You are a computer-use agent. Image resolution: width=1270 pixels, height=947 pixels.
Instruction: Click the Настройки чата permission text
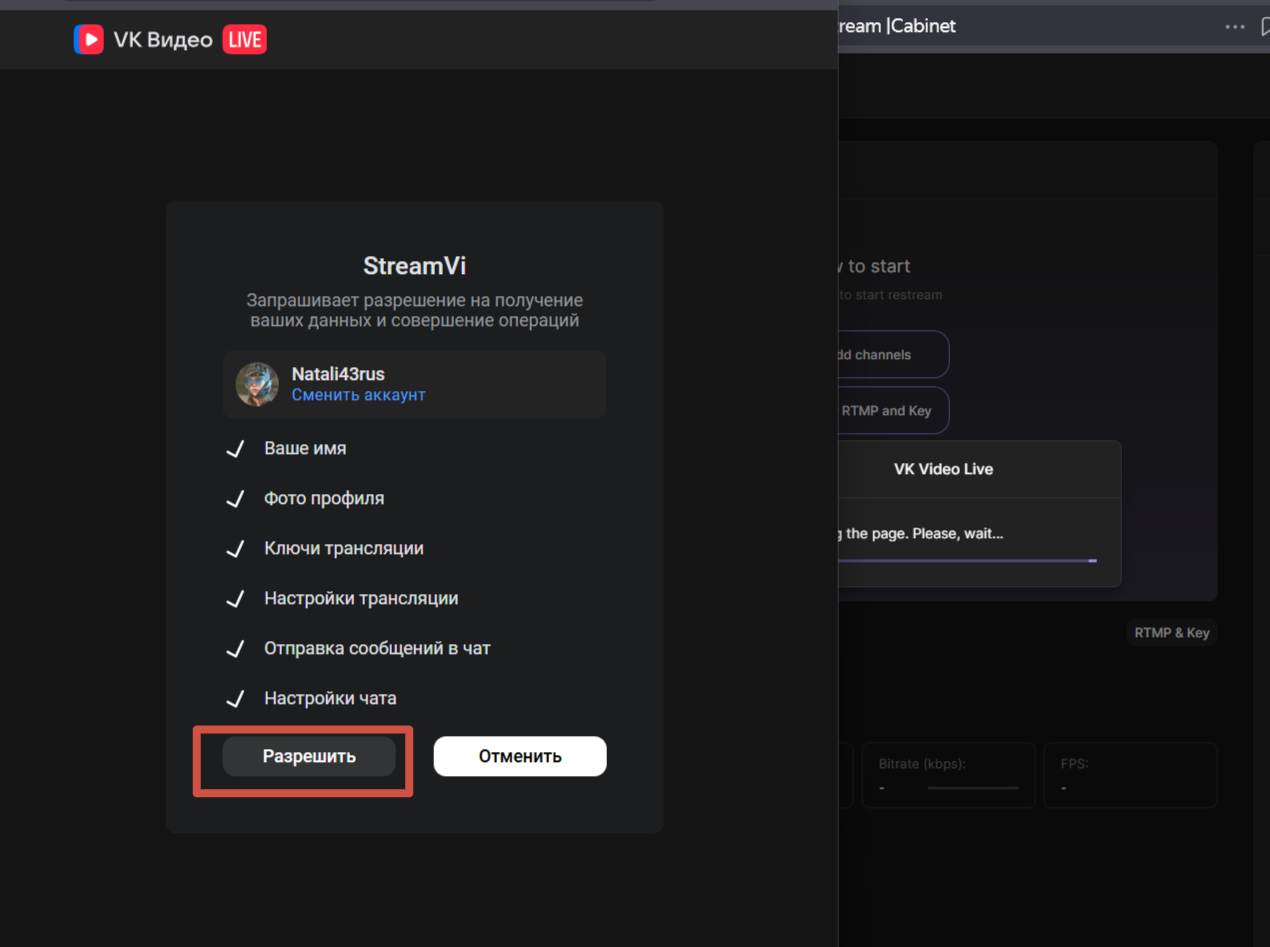(330, 699)
